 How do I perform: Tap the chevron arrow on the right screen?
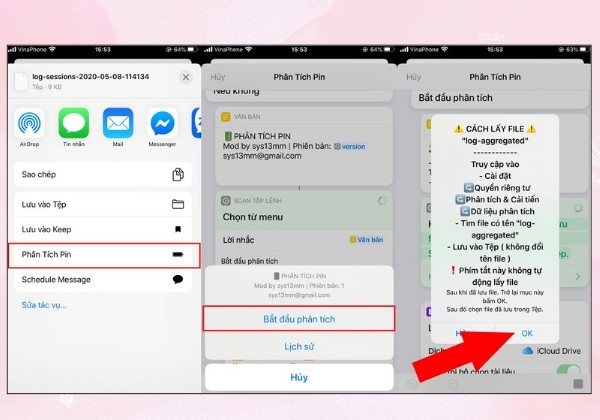coord(578,276)
